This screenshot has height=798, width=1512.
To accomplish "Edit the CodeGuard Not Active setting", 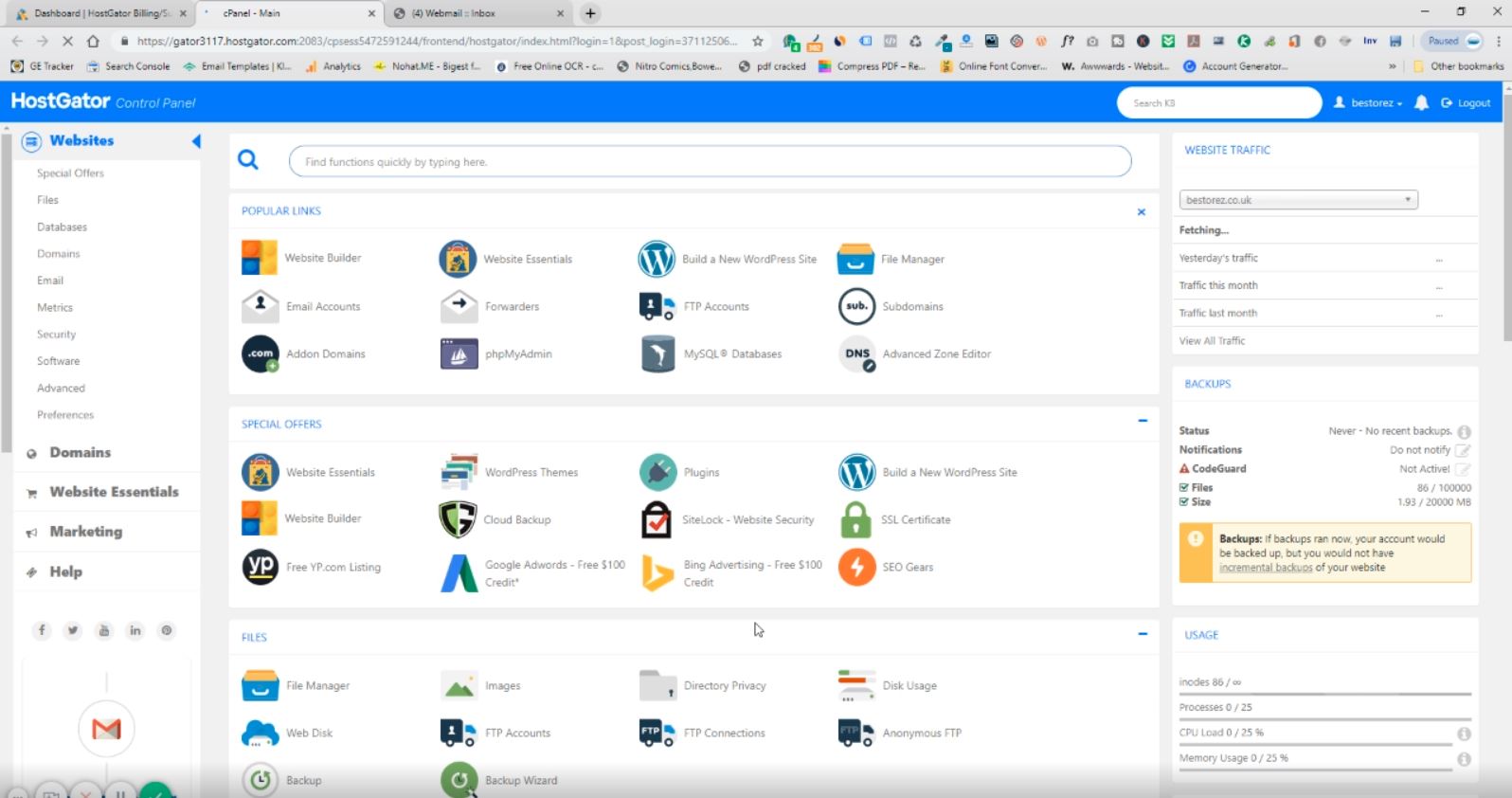I will [x=1463, y=469].
